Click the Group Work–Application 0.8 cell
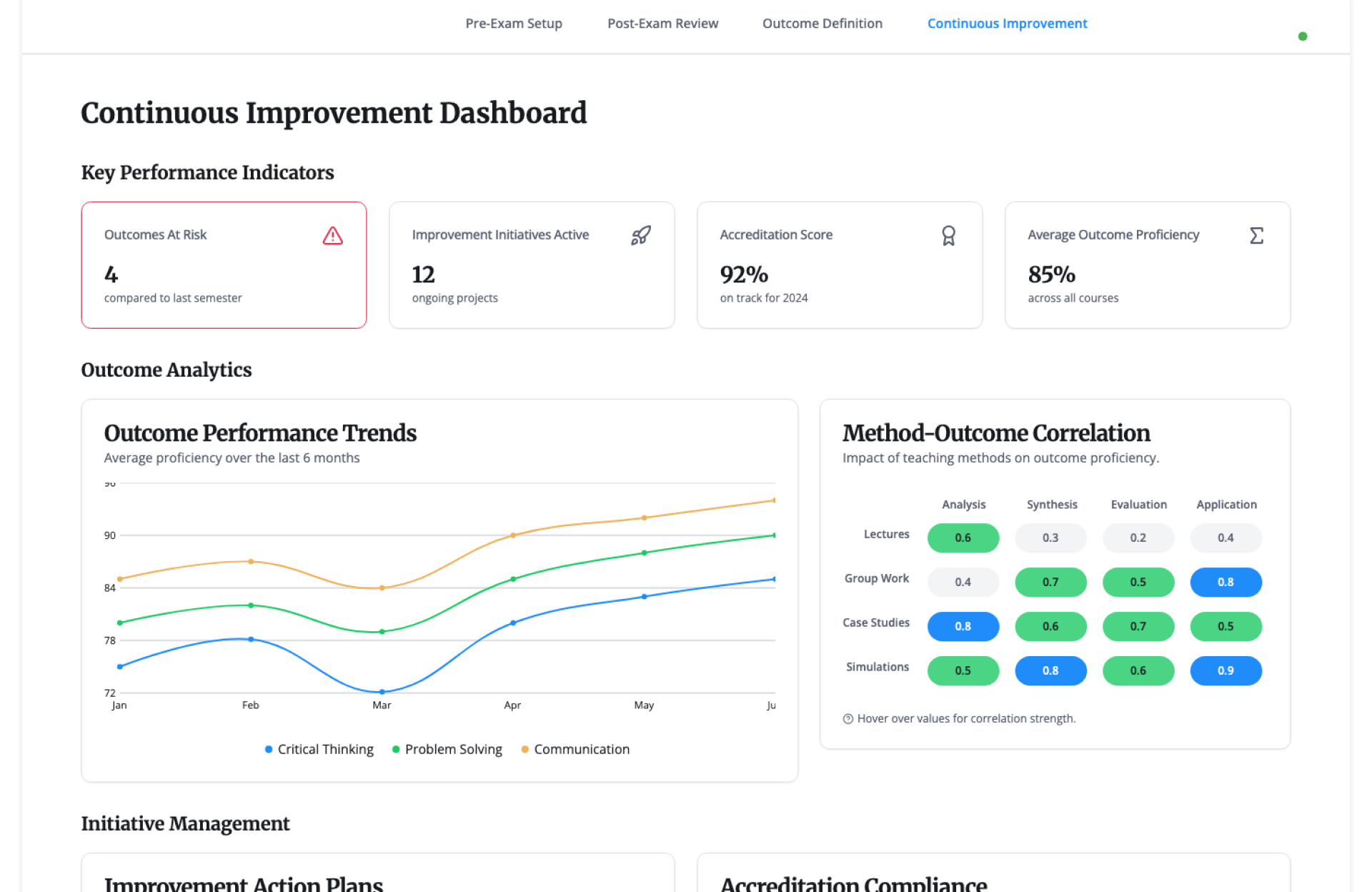Screen dimensions: 1372x892 pos(1226,582)
